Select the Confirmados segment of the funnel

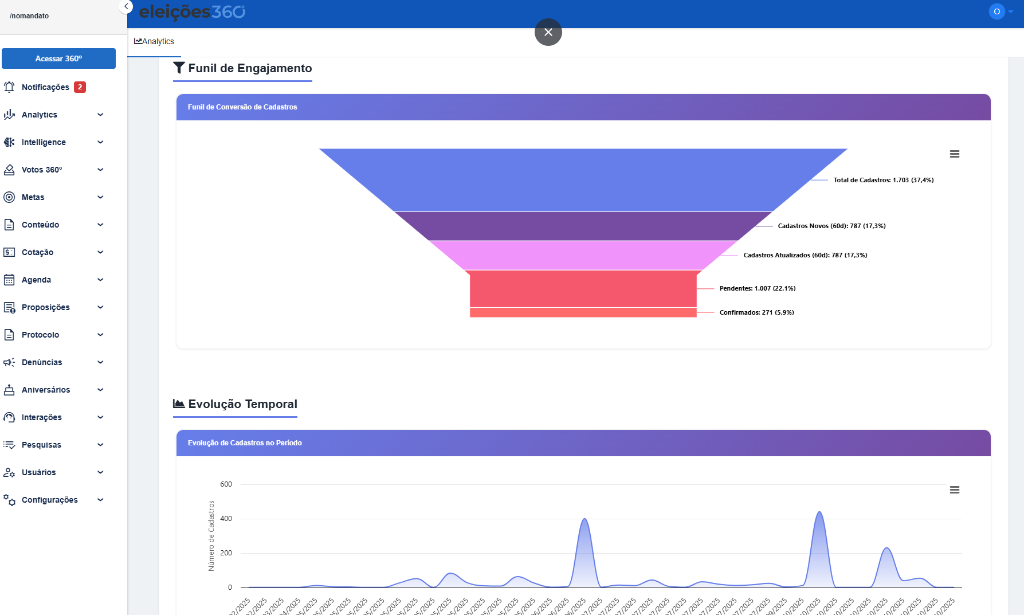[x=583, y=312]
